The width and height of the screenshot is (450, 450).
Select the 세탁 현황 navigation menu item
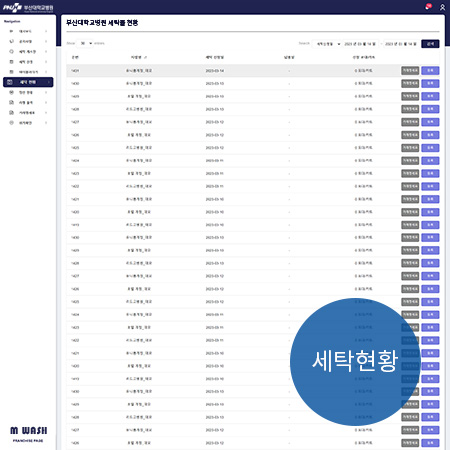click(28, 82)
